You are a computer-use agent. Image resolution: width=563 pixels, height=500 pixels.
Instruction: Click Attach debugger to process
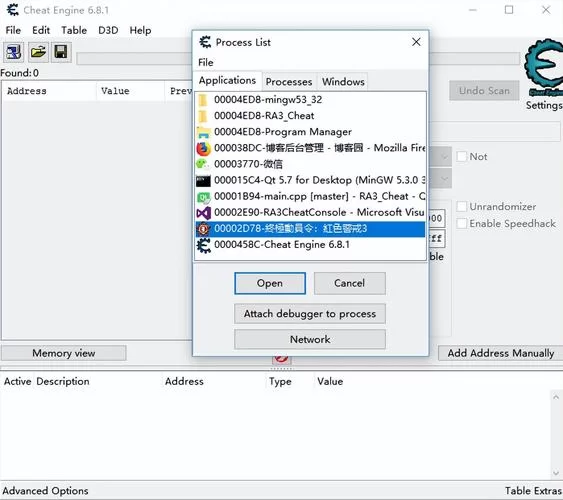[310, 314]
